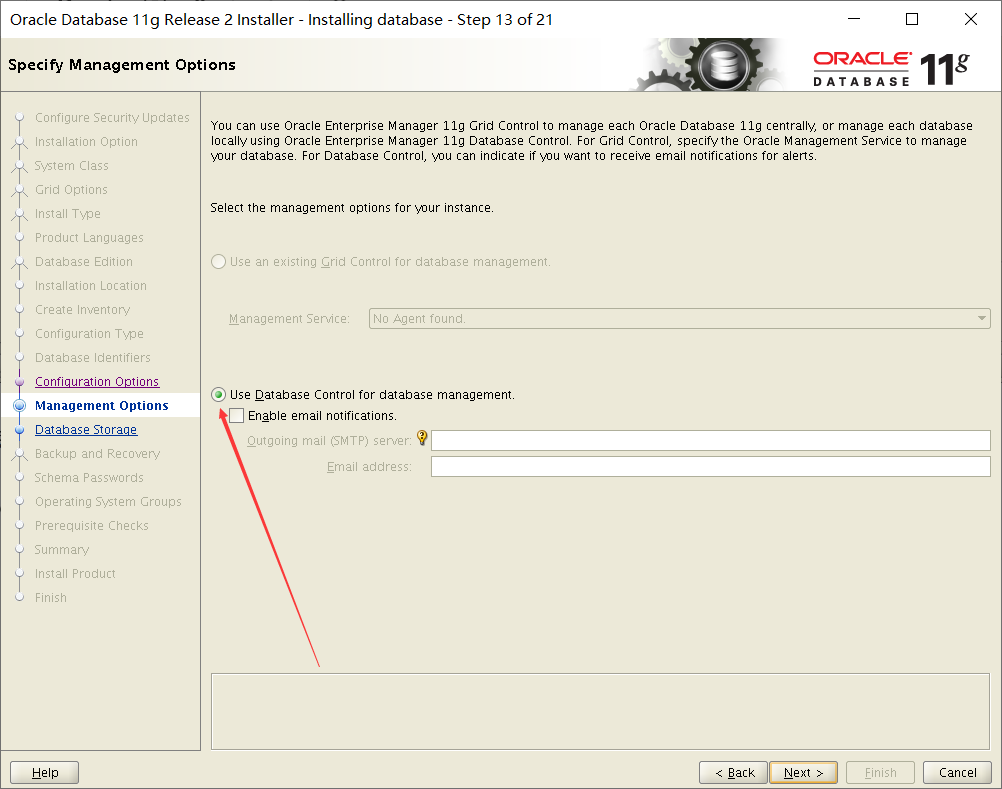Click the Summary step

click(61, 549)
